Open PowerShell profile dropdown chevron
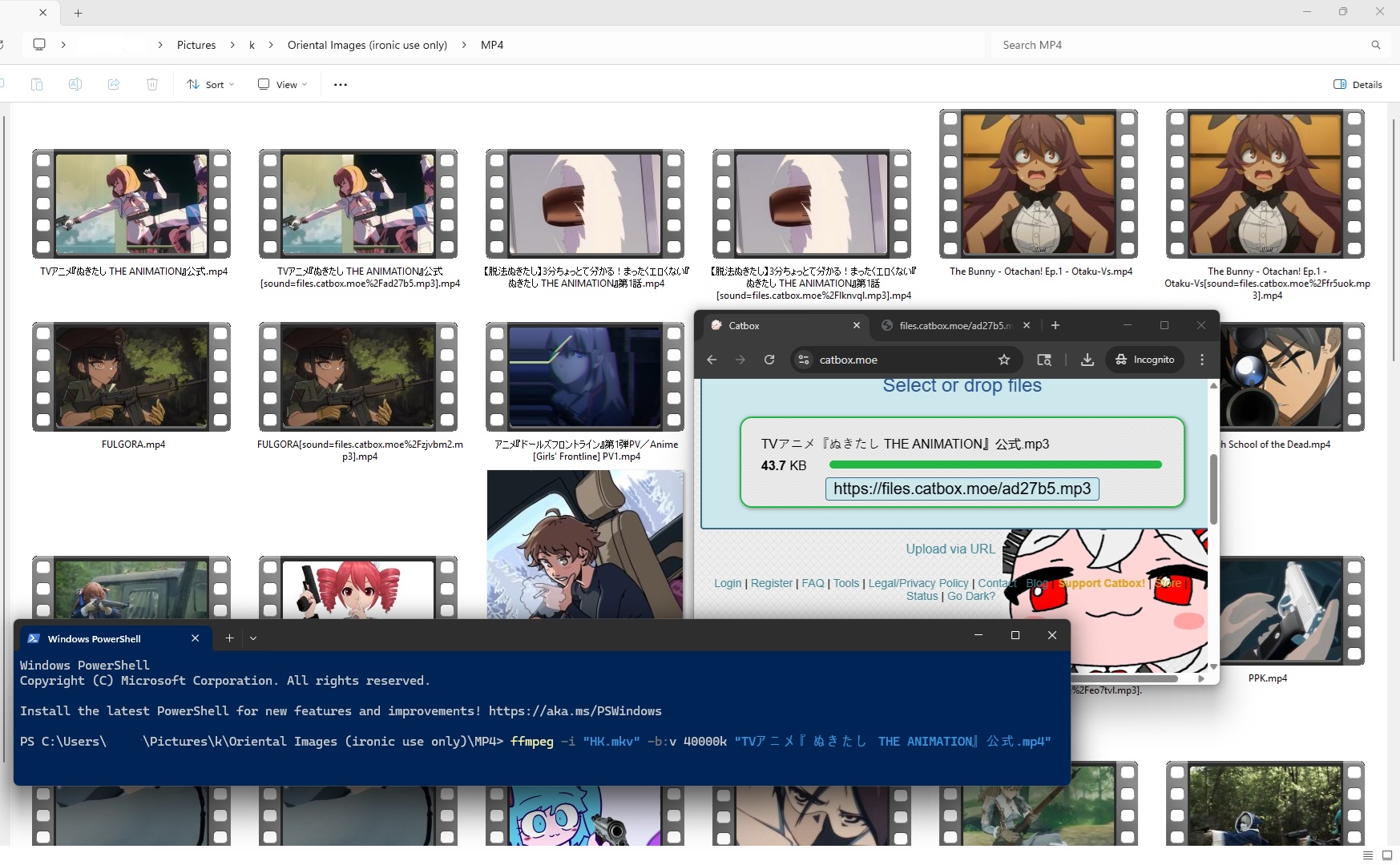This screenshot has width=1400, height=865. 253,638
